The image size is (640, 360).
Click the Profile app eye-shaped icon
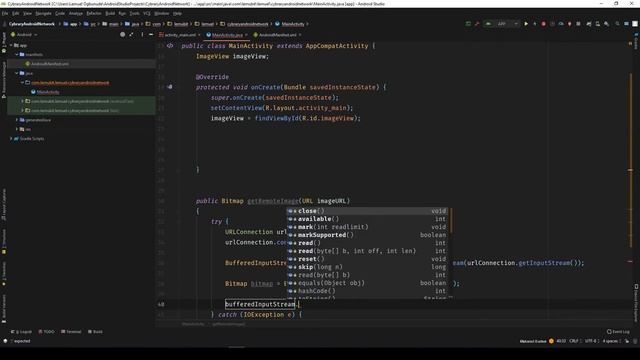point(561,24)
